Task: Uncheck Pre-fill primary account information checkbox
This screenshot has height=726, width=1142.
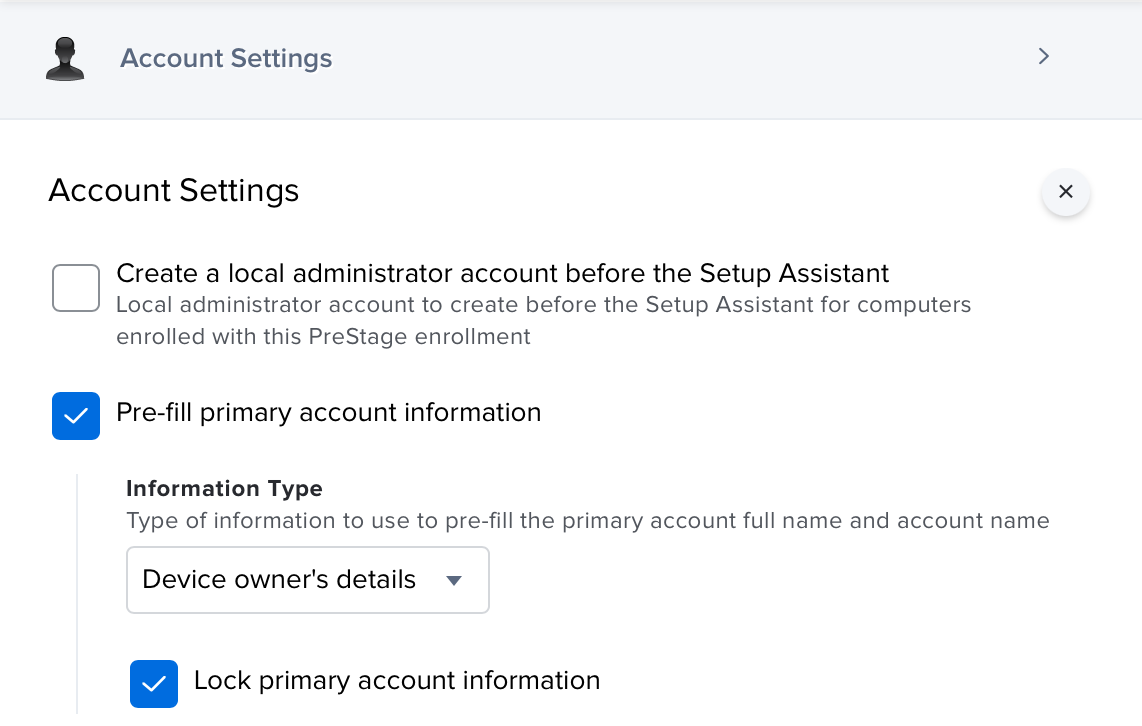Action: pos(76,416)
